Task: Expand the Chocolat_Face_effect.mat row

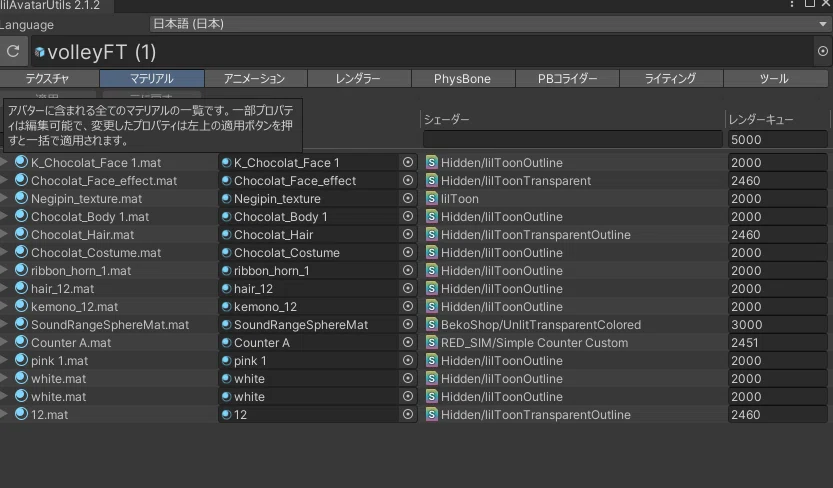Action: pyautogui.click(x=4, y=181)
